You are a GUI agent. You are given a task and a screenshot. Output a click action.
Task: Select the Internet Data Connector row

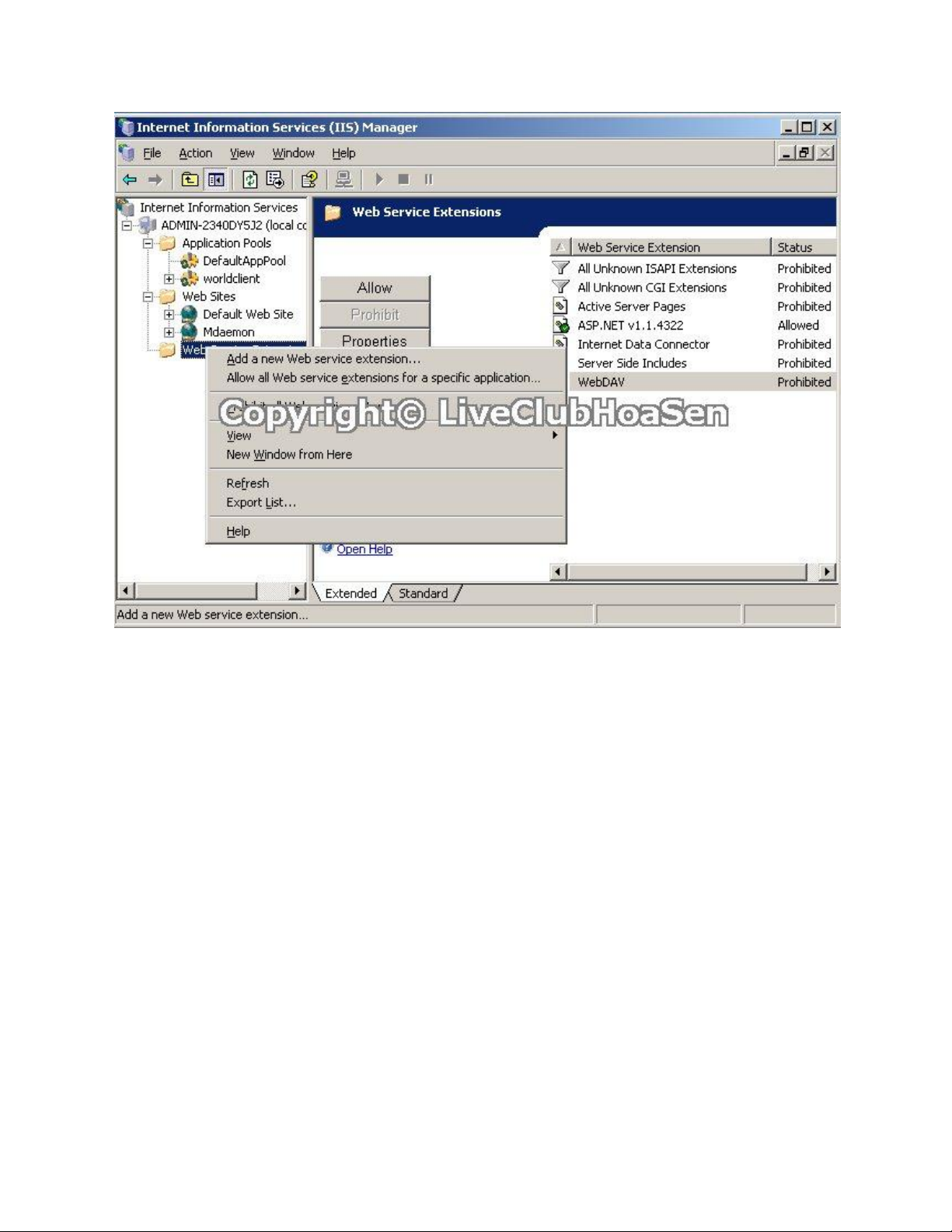coord(694,344)
